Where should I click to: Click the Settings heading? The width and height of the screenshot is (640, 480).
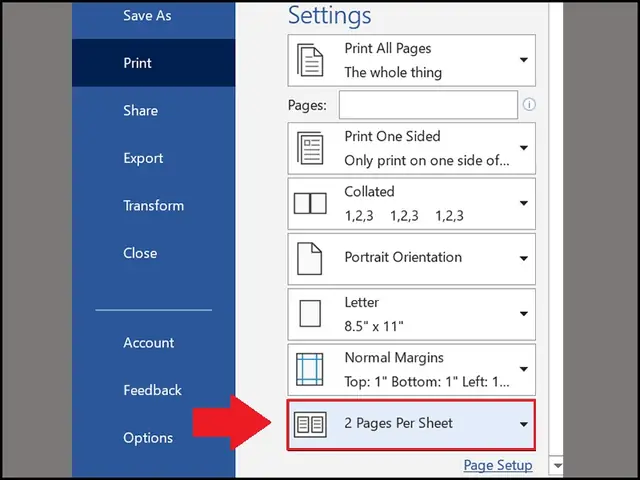330,16
